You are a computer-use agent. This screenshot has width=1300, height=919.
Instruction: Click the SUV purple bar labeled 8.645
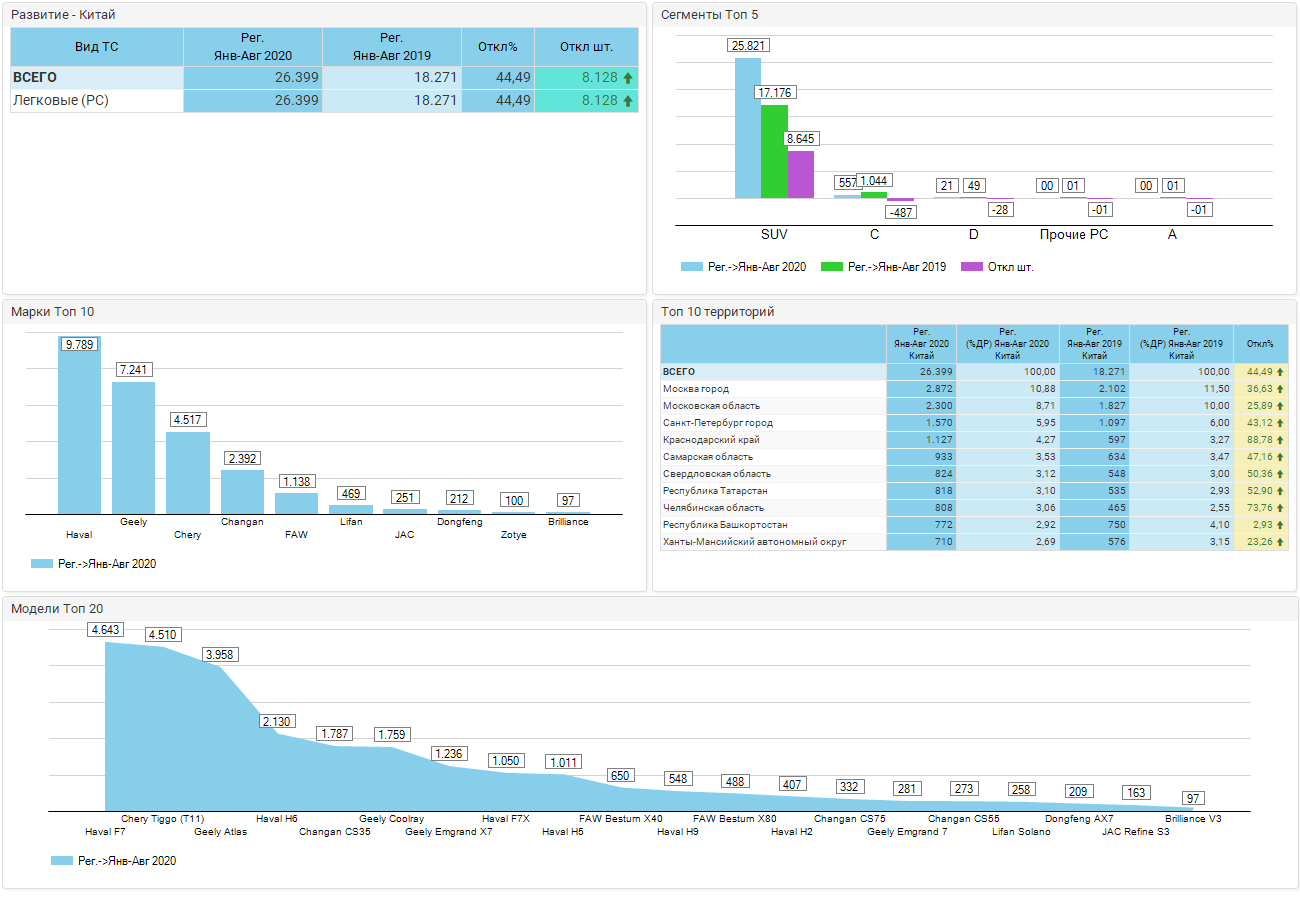[x=800, y=175]
